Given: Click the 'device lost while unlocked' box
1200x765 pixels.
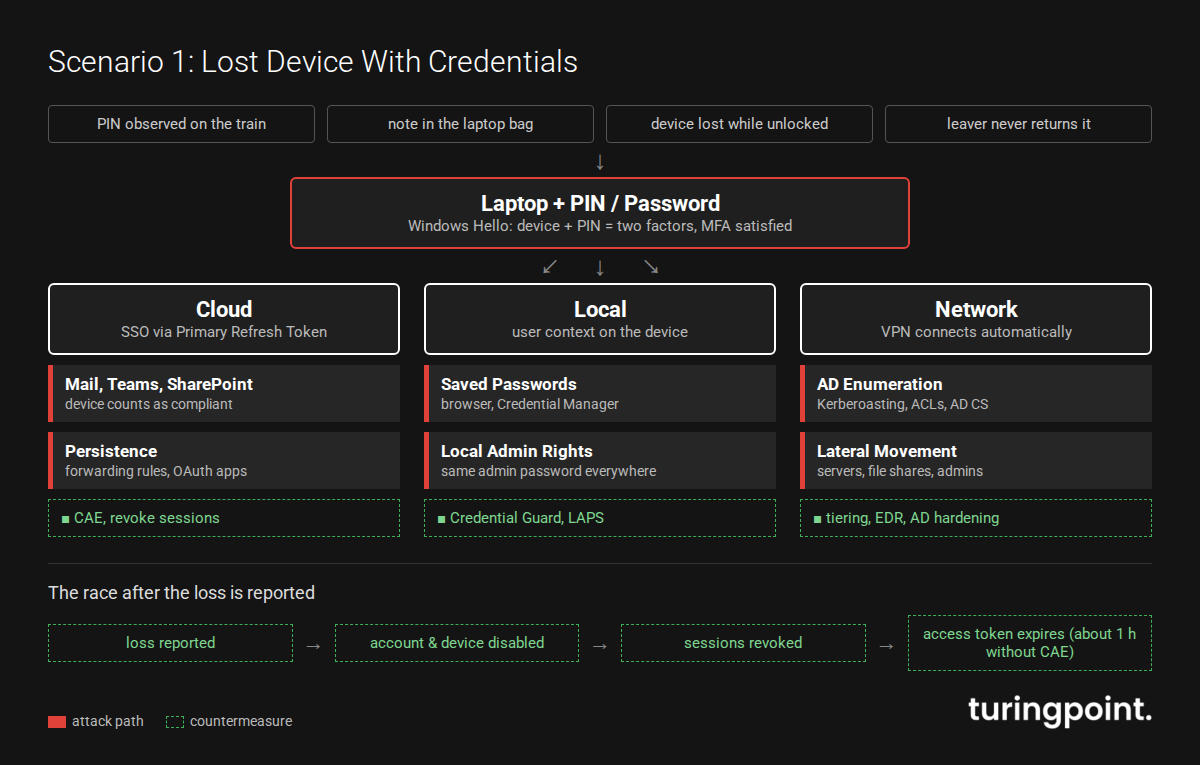Looking at the screenshot, I should [x=739, y=124].
